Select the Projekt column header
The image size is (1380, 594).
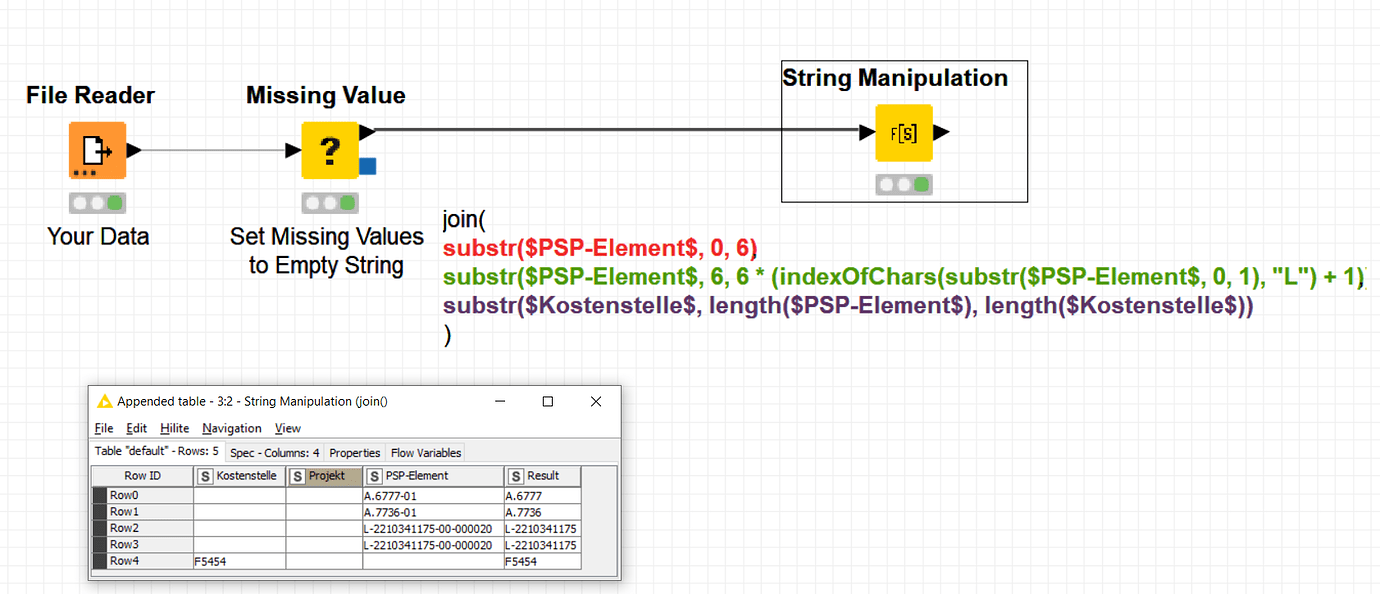pyautogui.click(x=324, y=476)
